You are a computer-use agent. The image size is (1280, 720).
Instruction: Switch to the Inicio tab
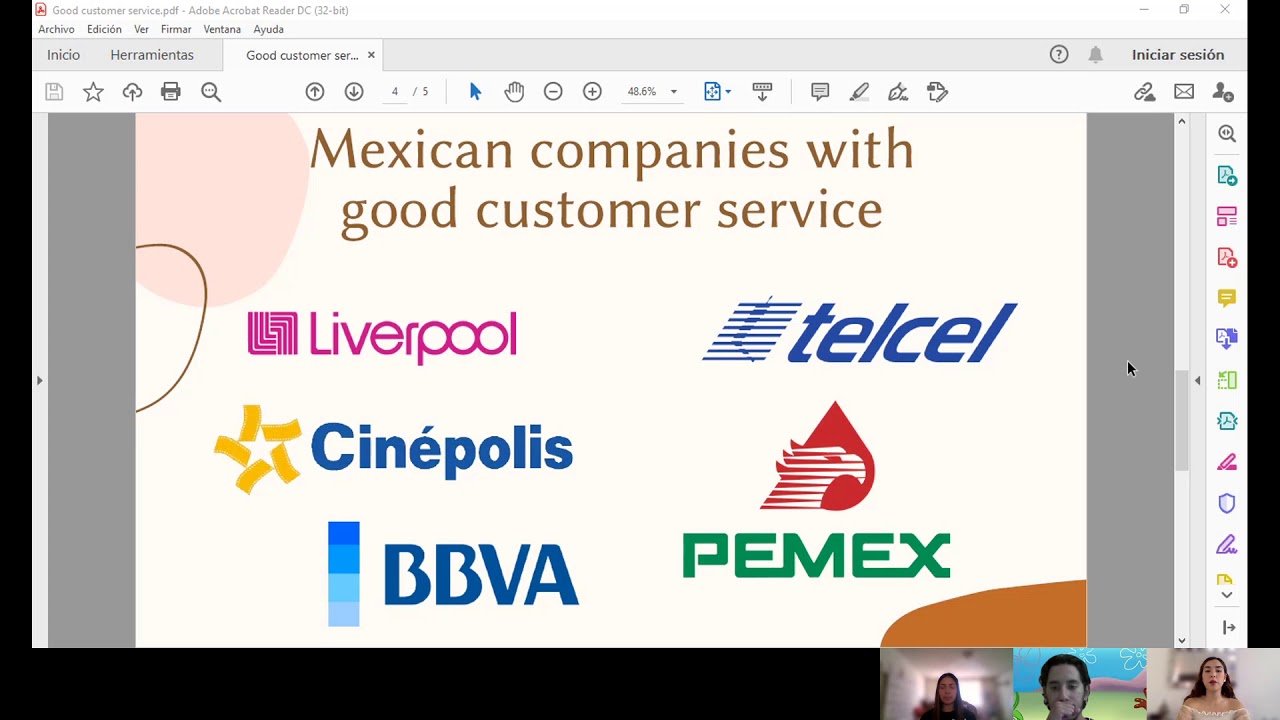[63, 55]
